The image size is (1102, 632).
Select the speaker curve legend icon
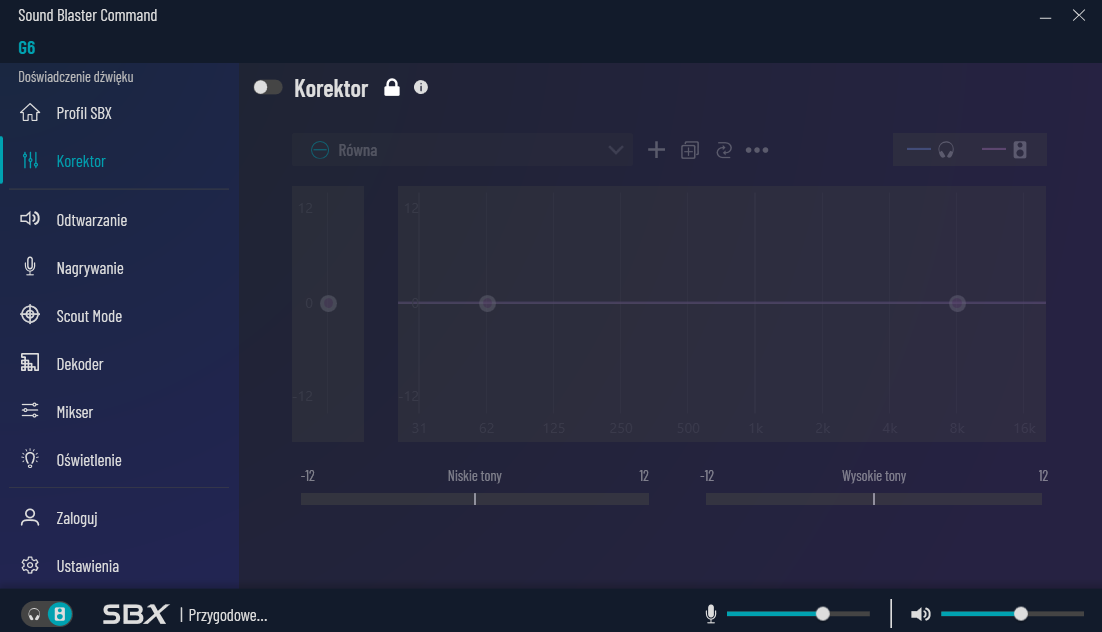click(1020, 150)
